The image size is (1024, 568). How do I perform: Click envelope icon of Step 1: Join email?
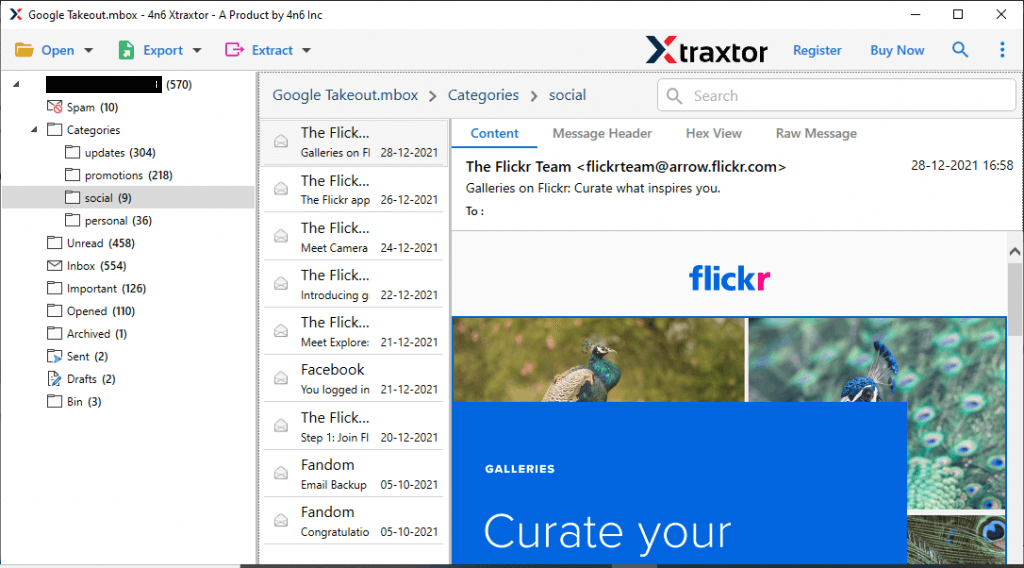click(281, 426)
